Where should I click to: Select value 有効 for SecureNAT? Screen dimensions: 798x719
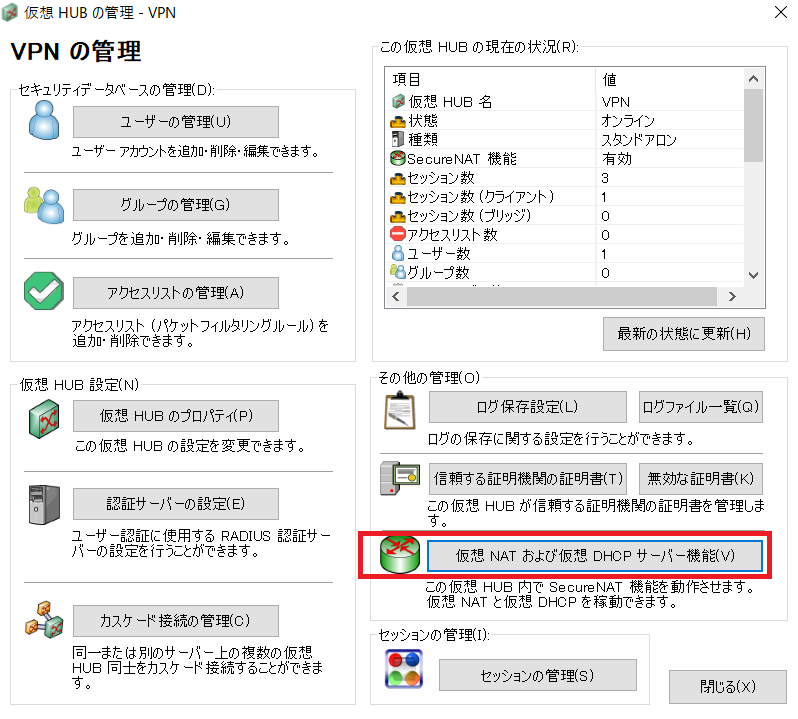pos(616,159)
